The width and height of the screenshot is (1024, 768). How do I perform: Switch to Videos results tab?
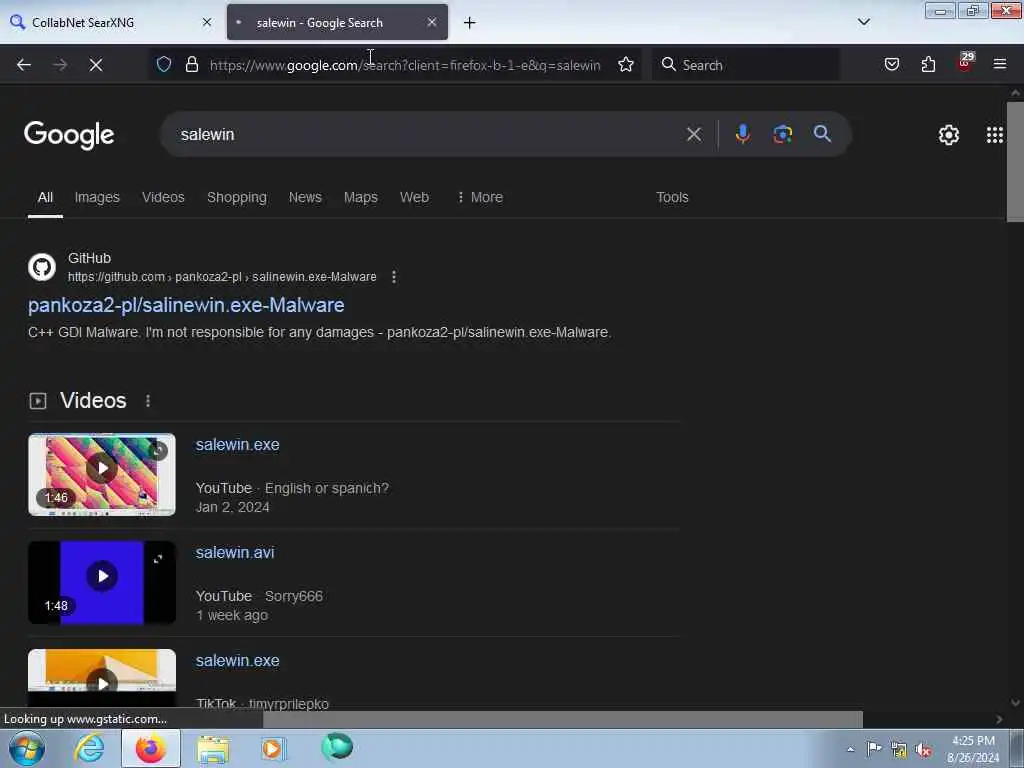pyautogui.click(x=163, y=197)
